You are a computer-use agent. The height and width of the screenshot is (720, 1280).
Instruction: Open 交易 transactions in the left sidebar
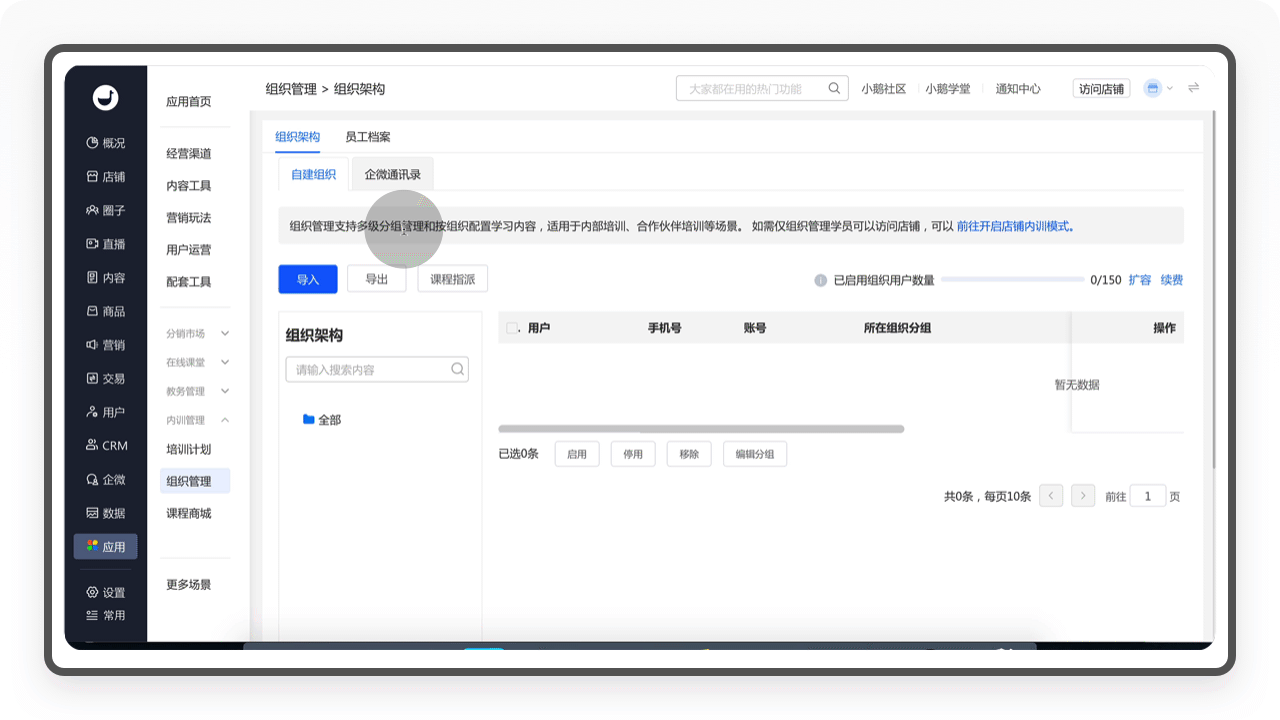(106, 379)
